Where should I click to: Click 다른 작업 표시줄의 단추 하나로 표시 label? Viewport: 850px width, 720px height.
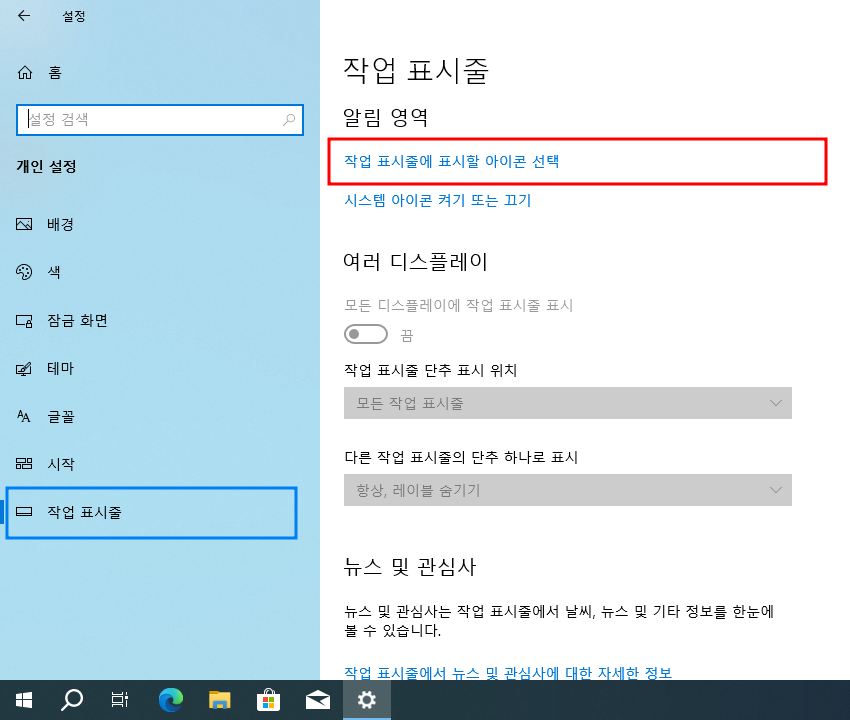pos(461,458)
